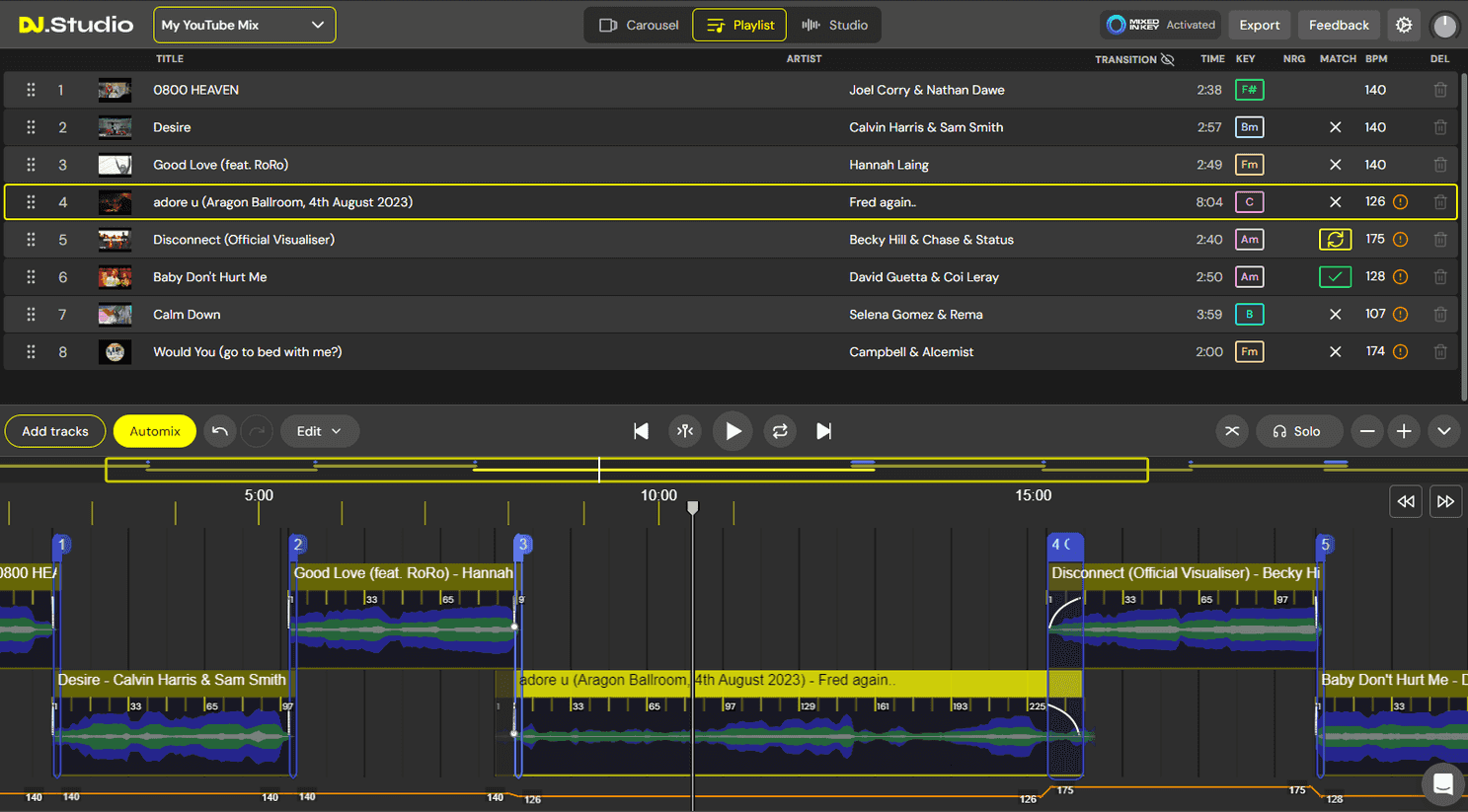
Task: Expand the Edit menu above the timeline
Action: pos(319,431)
